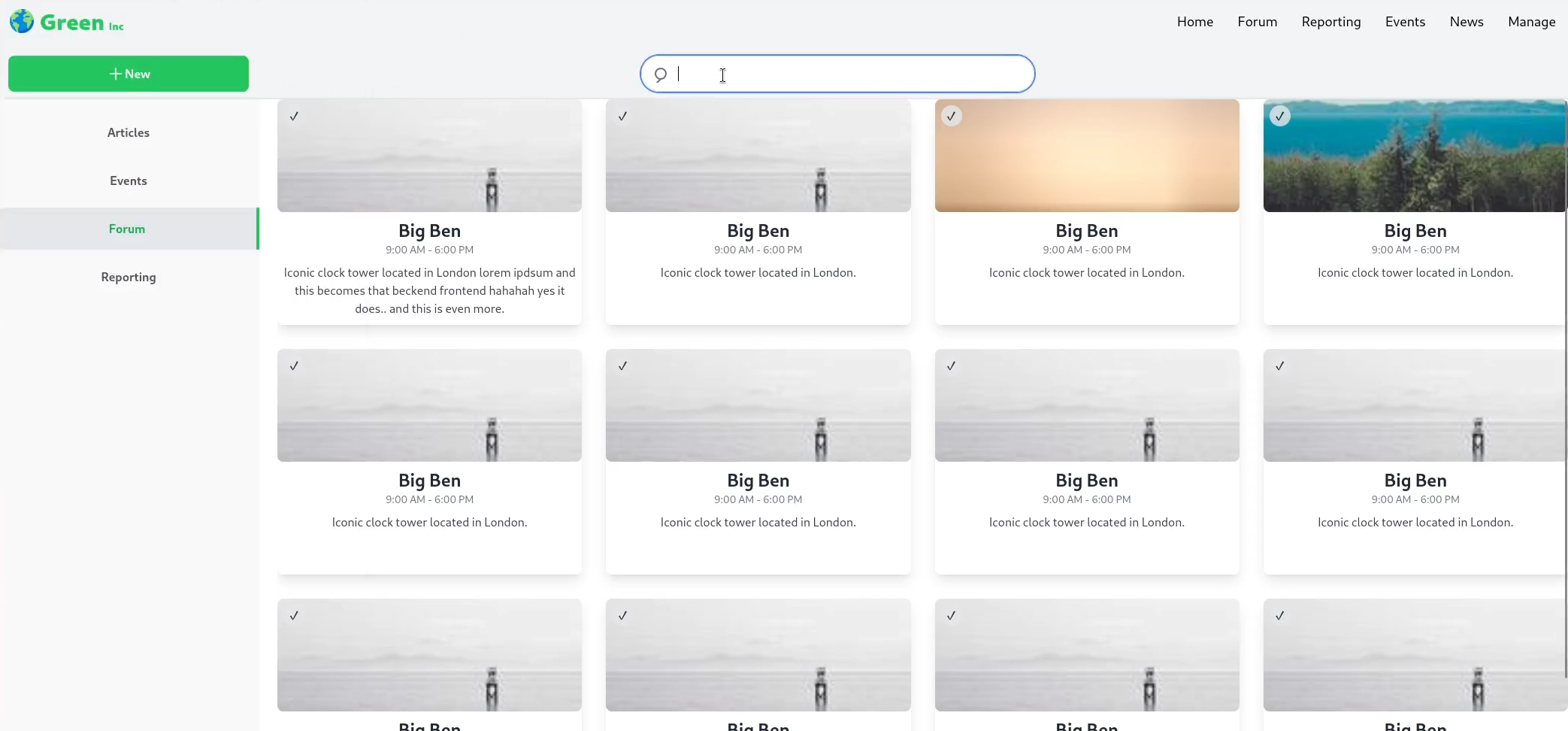
Task: Click the description starting 'Iconic clock tower located in London lorem'
Action: click(430, 290)
